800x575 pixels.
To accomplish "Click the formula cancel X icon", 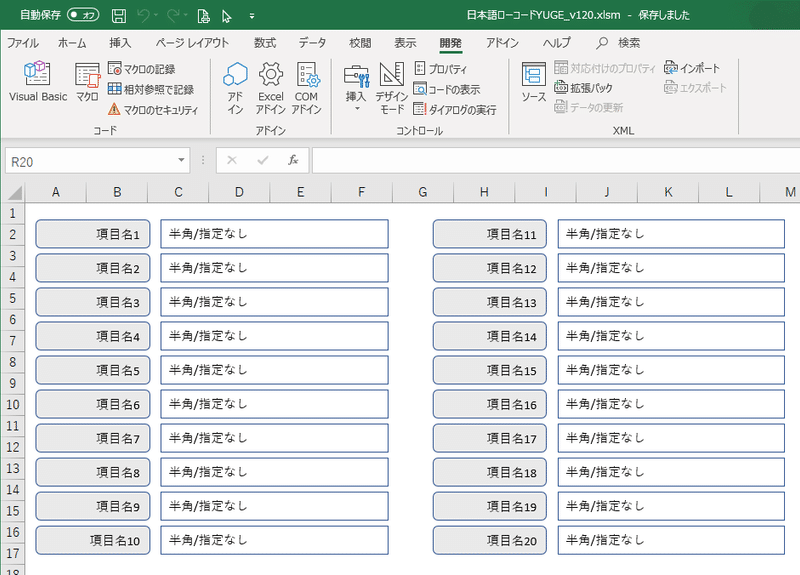I will tap(232, 161).
